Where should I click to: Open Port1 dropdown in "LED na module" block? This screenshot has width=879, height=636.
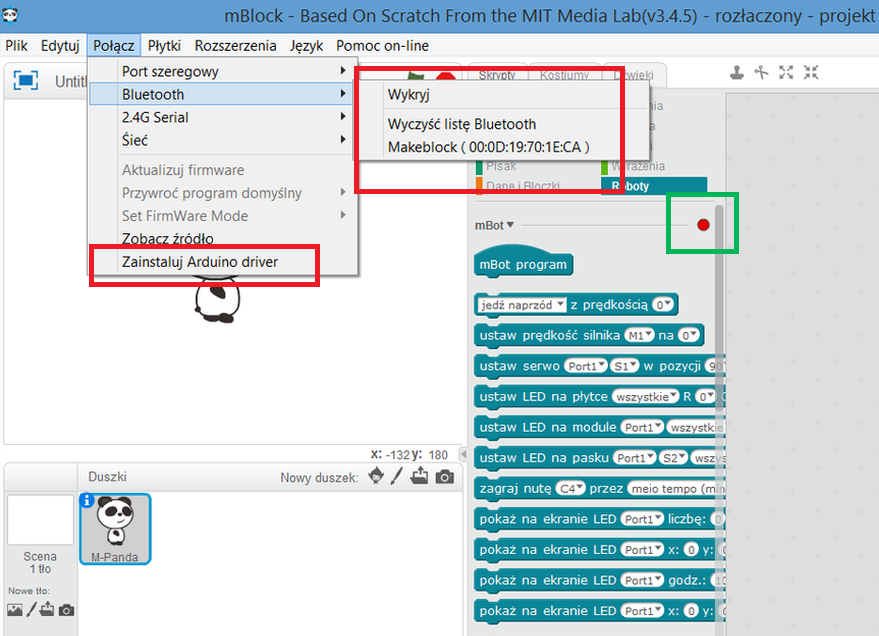click(642, 428)
